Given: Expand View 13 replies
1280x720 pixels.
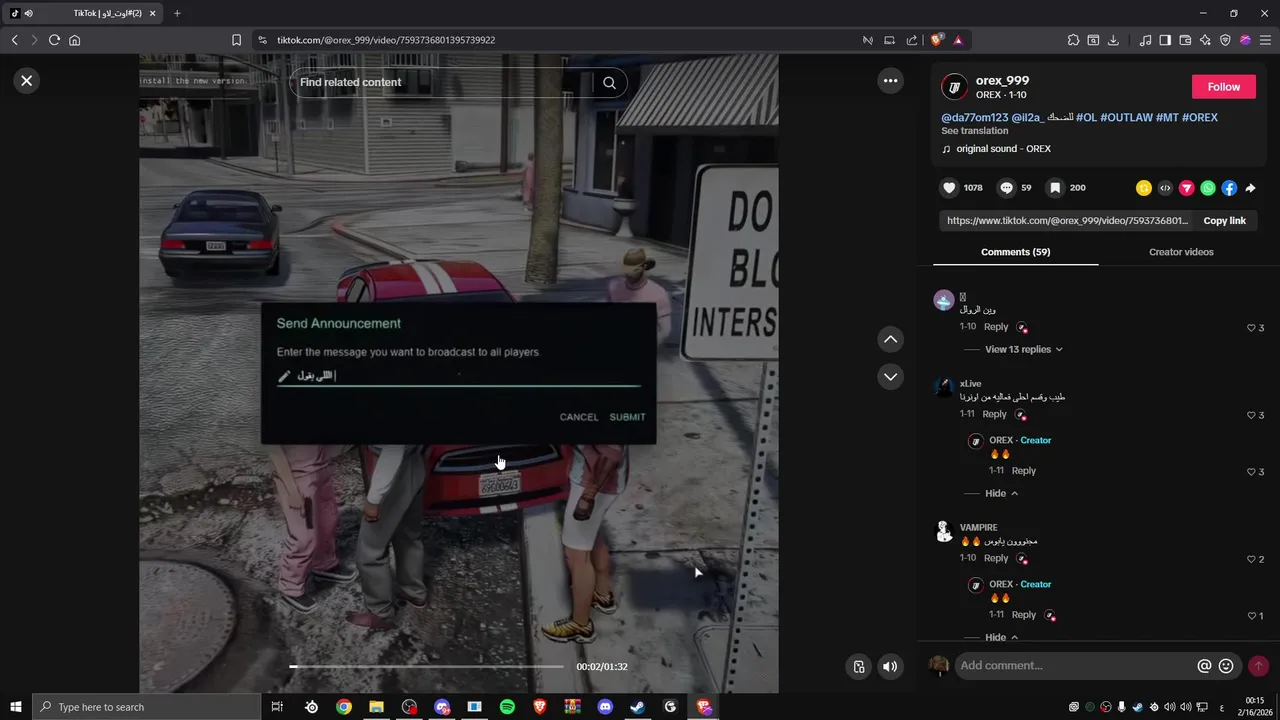Looking at the screenshot, I should pos(1023,349).
